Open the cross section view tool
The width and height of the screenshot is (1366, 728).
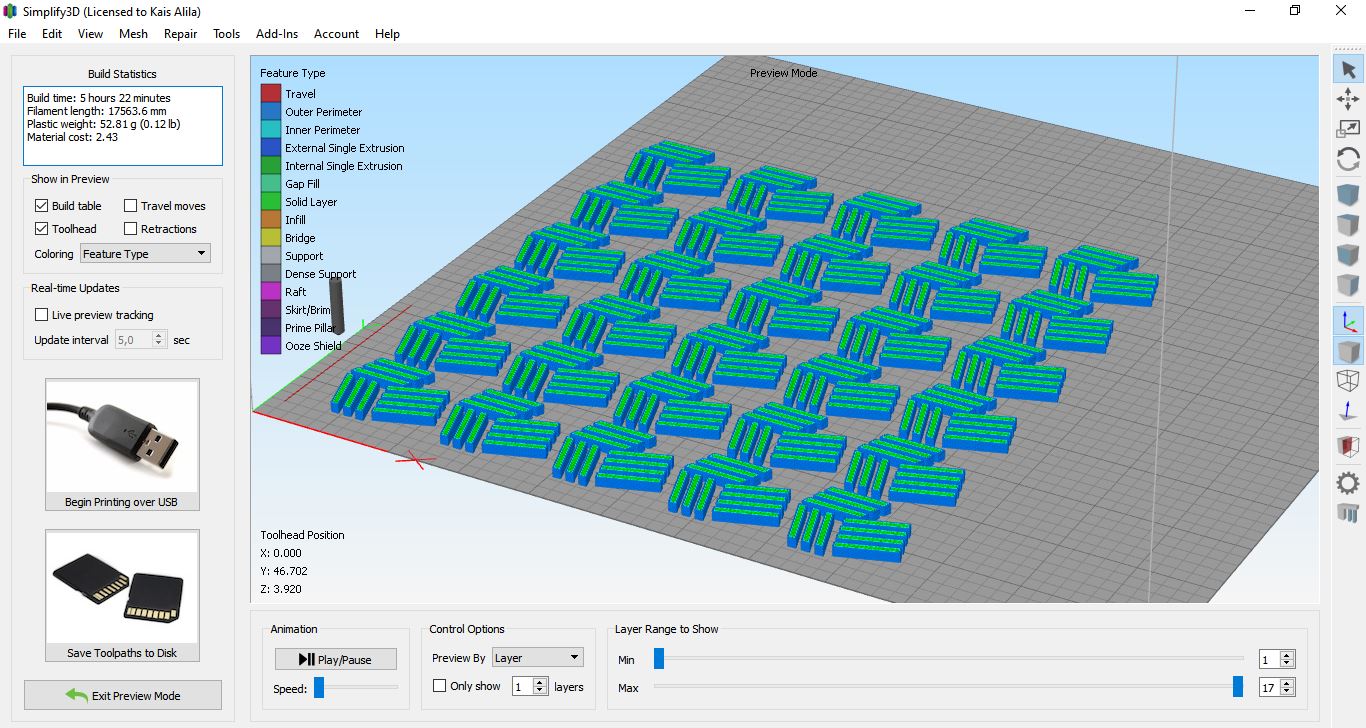pyautogui.click(x=1348, y=447)
